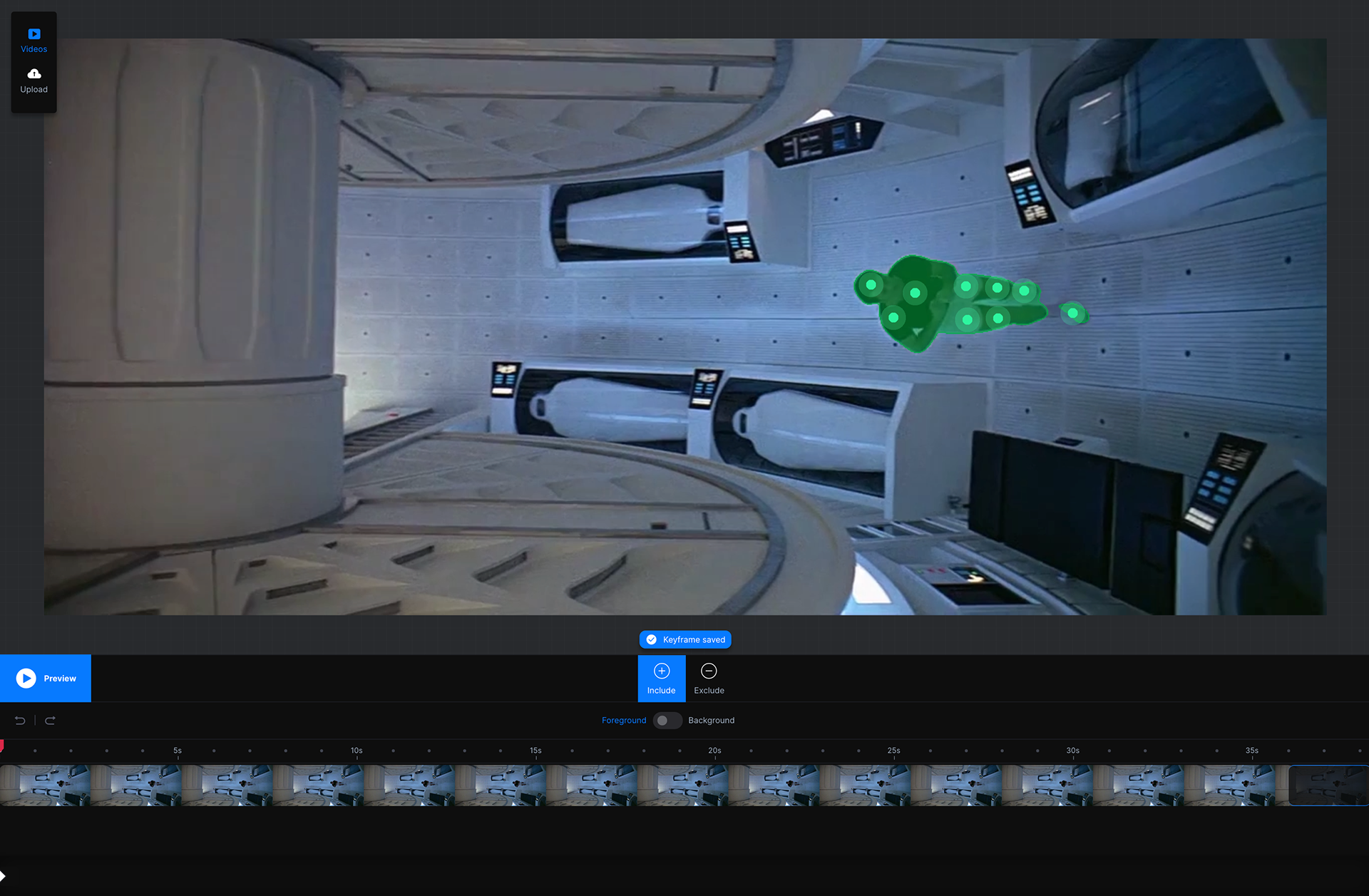Undo the last action
Viewport: 1369px width, 896px height.
tap(20, 721)
